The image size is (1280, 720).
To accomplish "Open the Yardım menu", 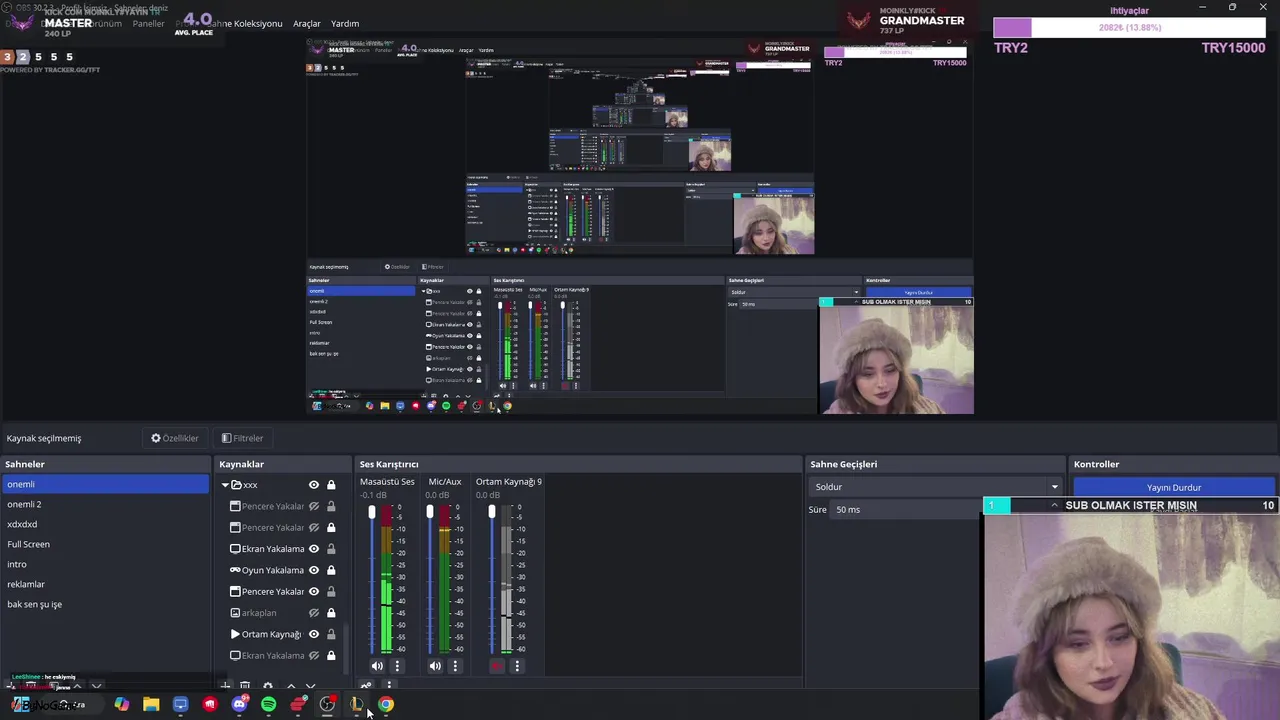I will pos(345,23).
